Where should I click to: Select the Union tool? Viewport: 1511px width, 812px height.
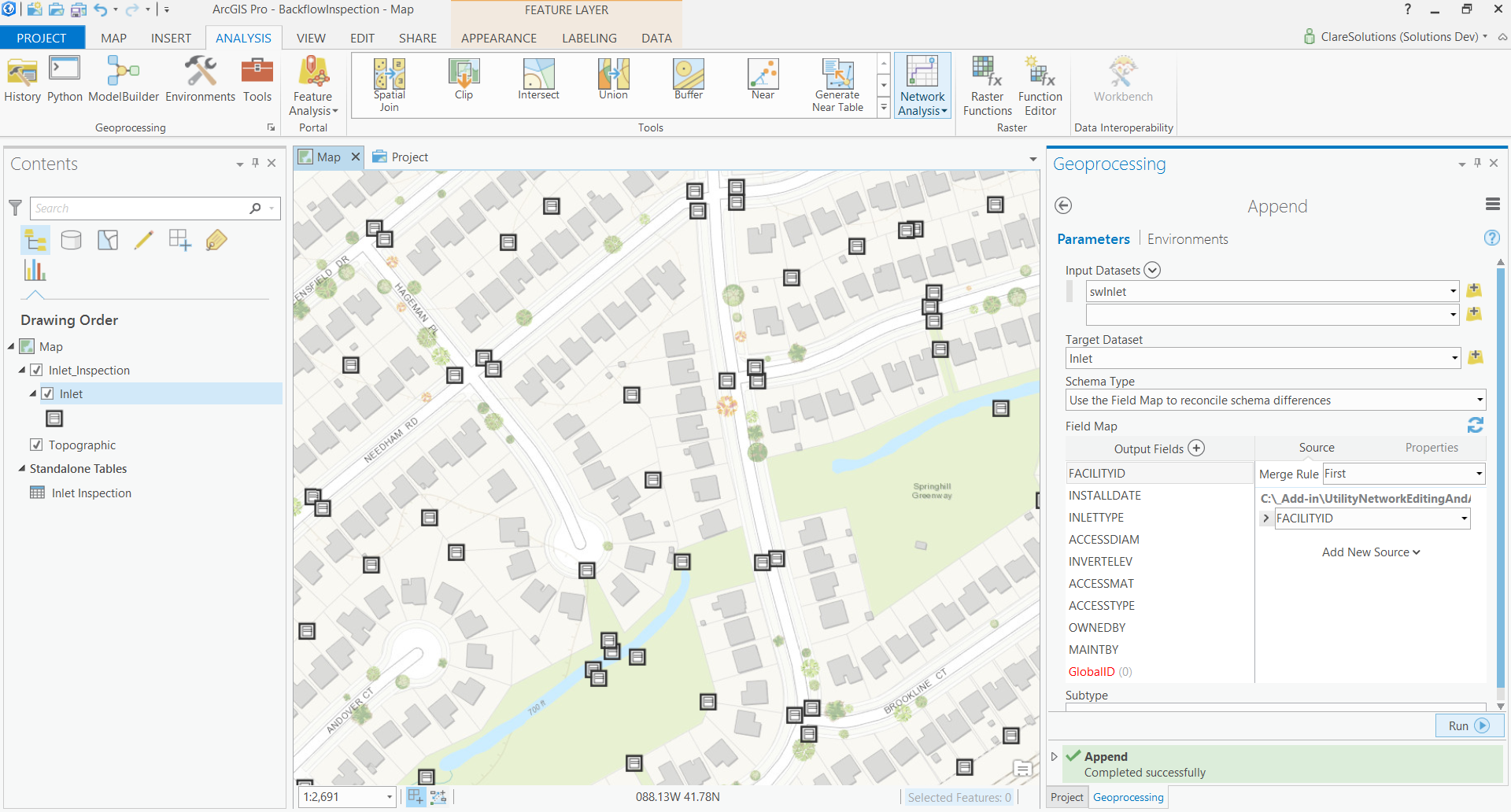click(613, 79)
